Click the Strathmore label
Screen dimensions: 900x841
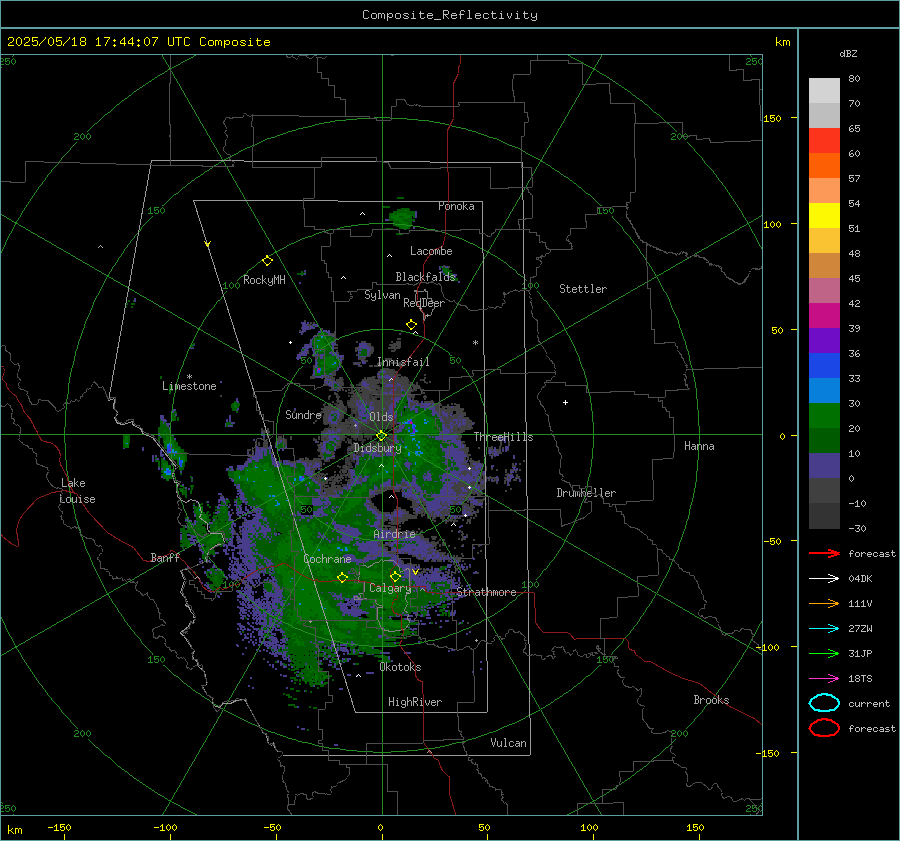[x=486, y=592]
